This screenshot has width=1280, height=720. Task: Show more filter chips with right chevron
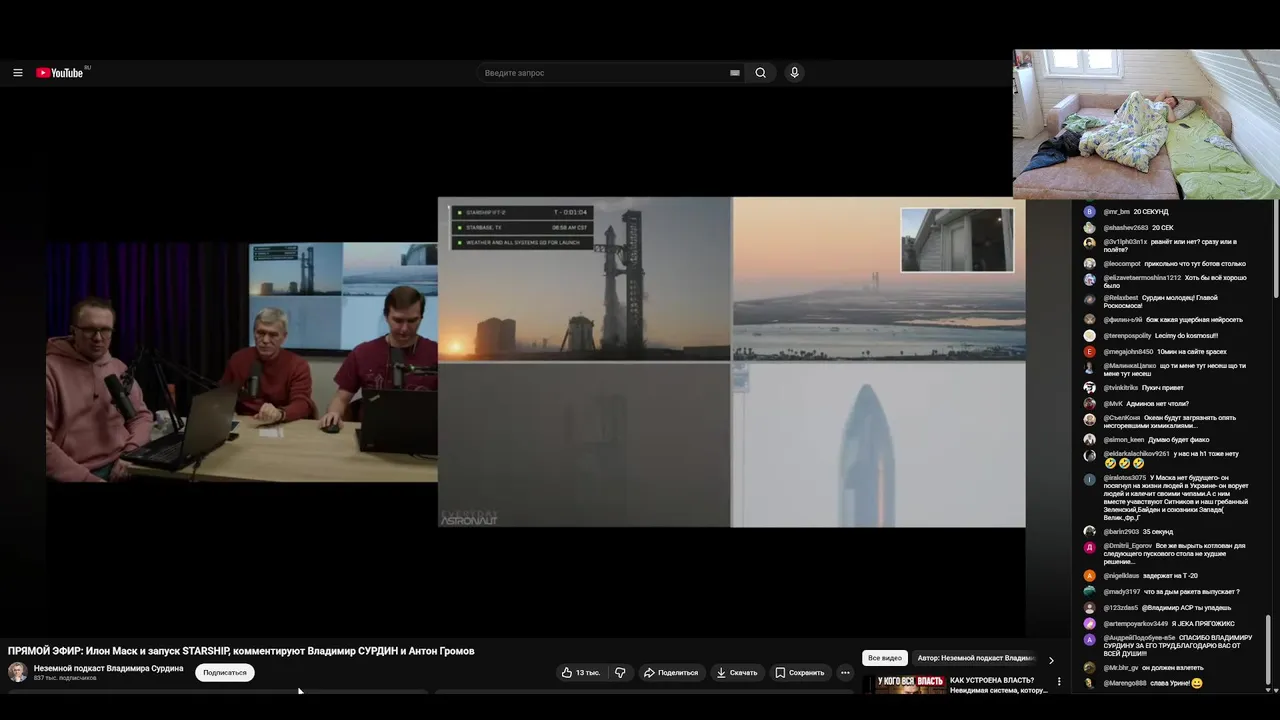1051,660
